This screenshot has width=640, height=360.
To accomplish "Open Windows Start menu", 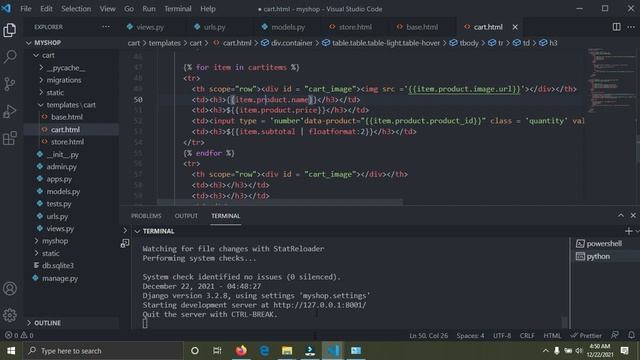I will [x=11, y=351].
